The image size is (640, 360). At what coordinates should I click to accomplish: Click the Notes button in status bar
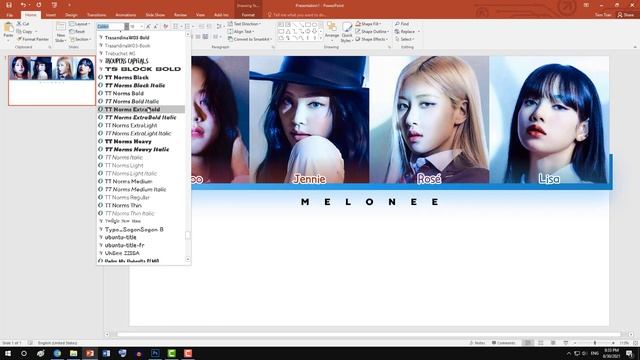point(477,343)
